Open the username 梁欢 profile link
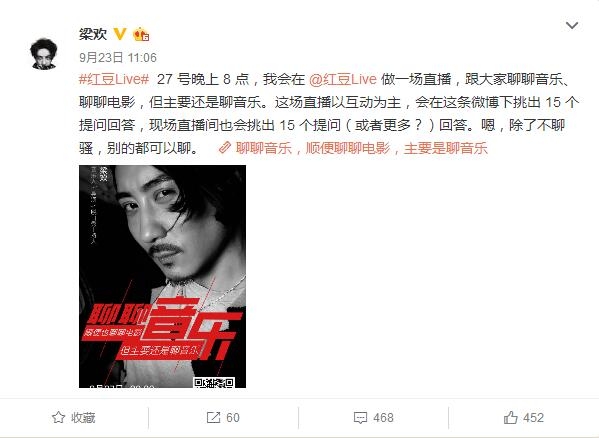 tap(93, 34)
